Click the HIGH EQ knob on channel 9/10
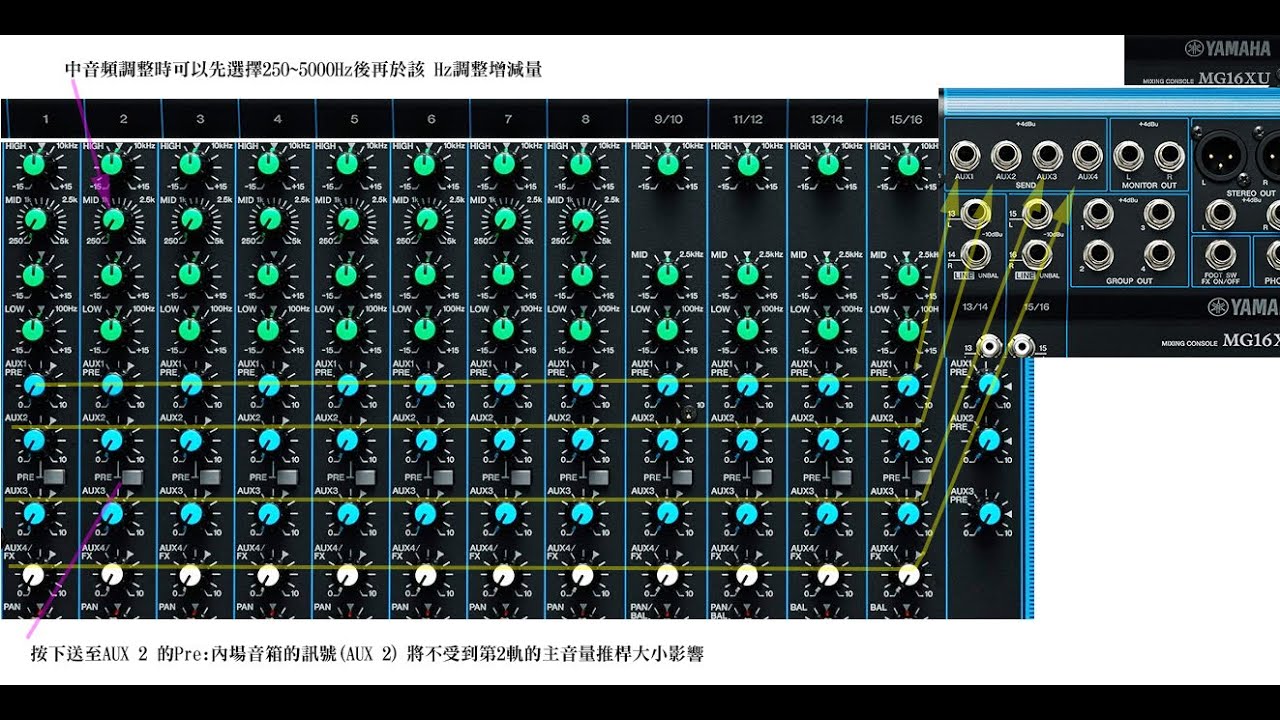 [666, 164]
